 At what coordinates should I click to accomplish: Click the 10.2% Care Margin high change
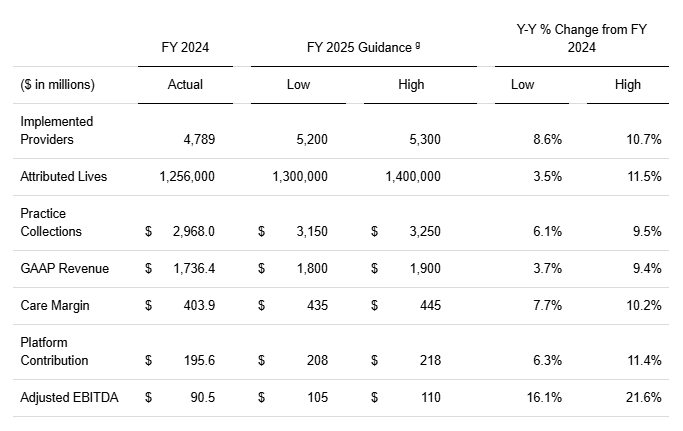pos(644,305)
